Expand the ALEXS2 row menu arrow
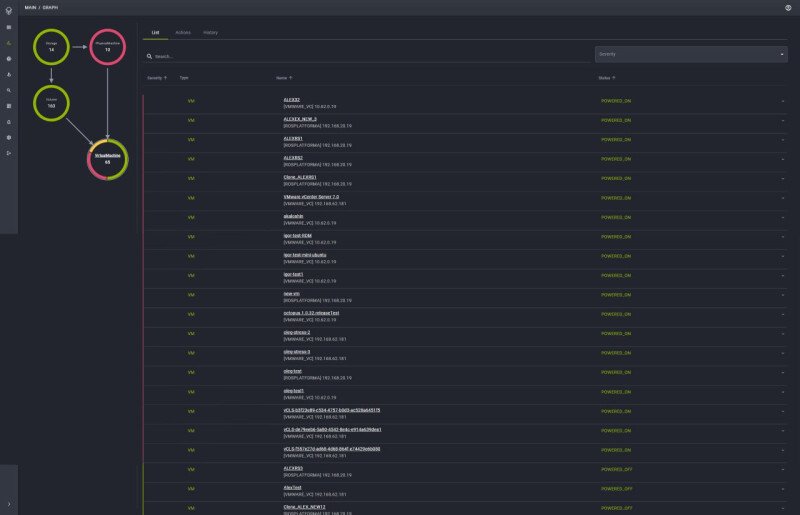The width and height of the screenshot is (800, 515). [x=783, y=101]
